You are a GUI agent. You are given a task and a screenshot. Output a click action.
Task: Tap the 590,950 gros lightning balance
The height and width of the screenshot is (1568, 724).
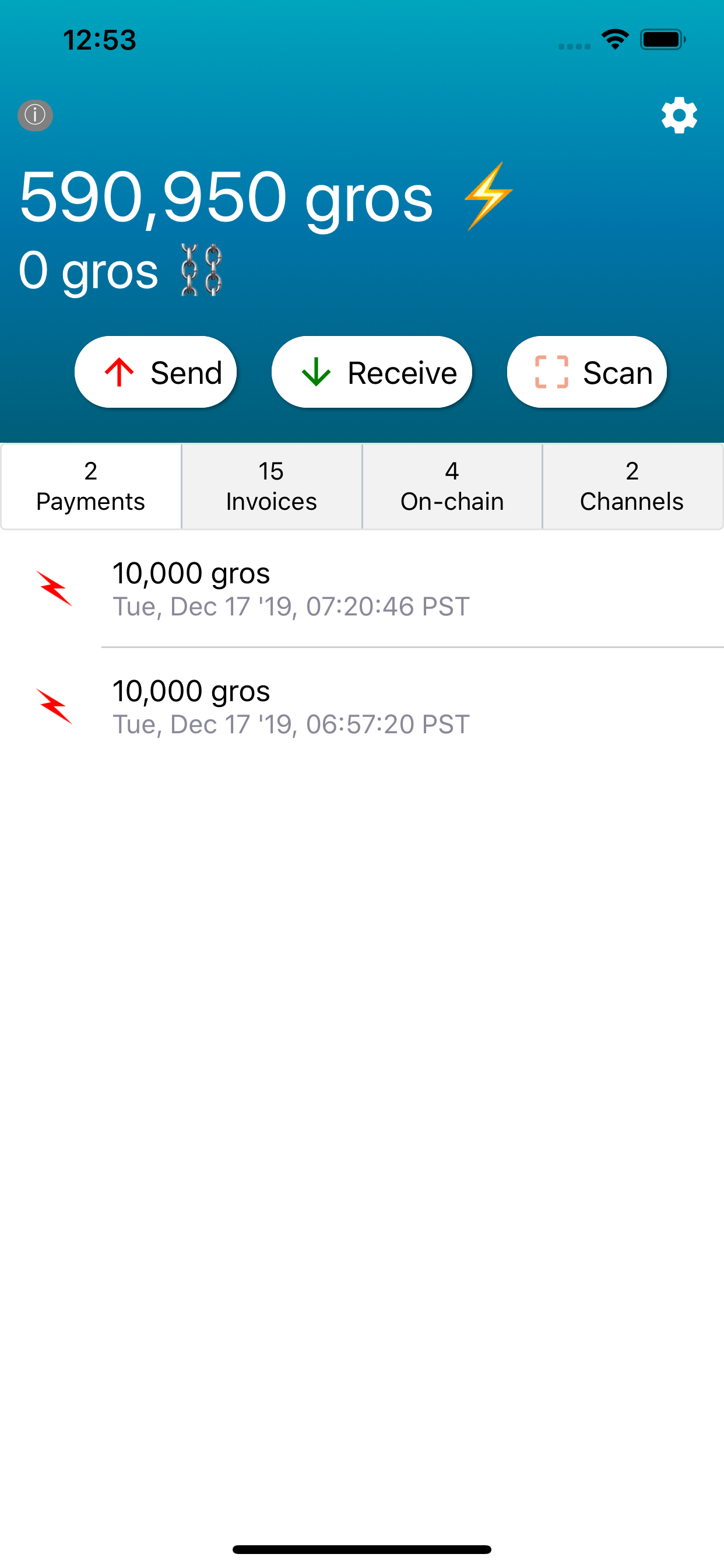pos(226,197)
